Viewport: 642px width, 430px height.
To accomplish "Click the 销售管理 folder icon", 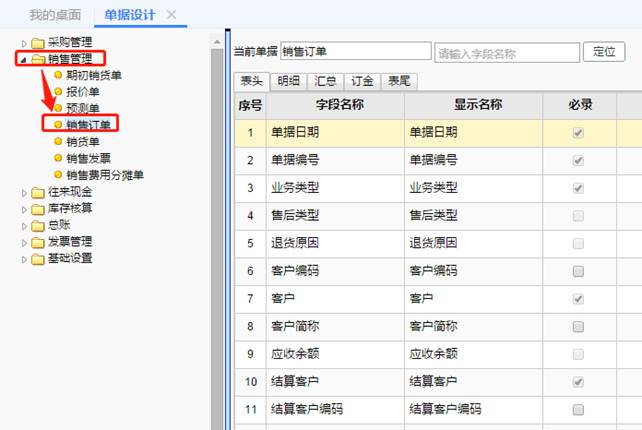I will [x=38, y=59].
